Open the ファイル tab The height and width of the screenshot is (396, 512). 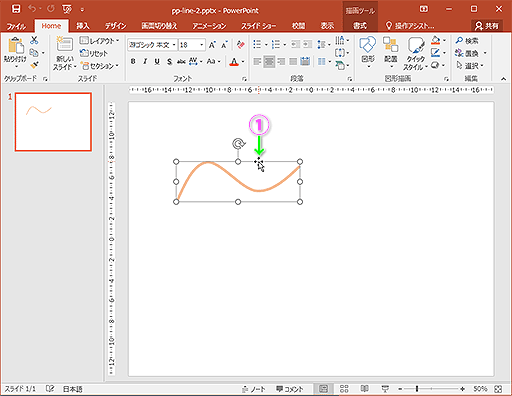pyautogui.click(x=16, y=26)
